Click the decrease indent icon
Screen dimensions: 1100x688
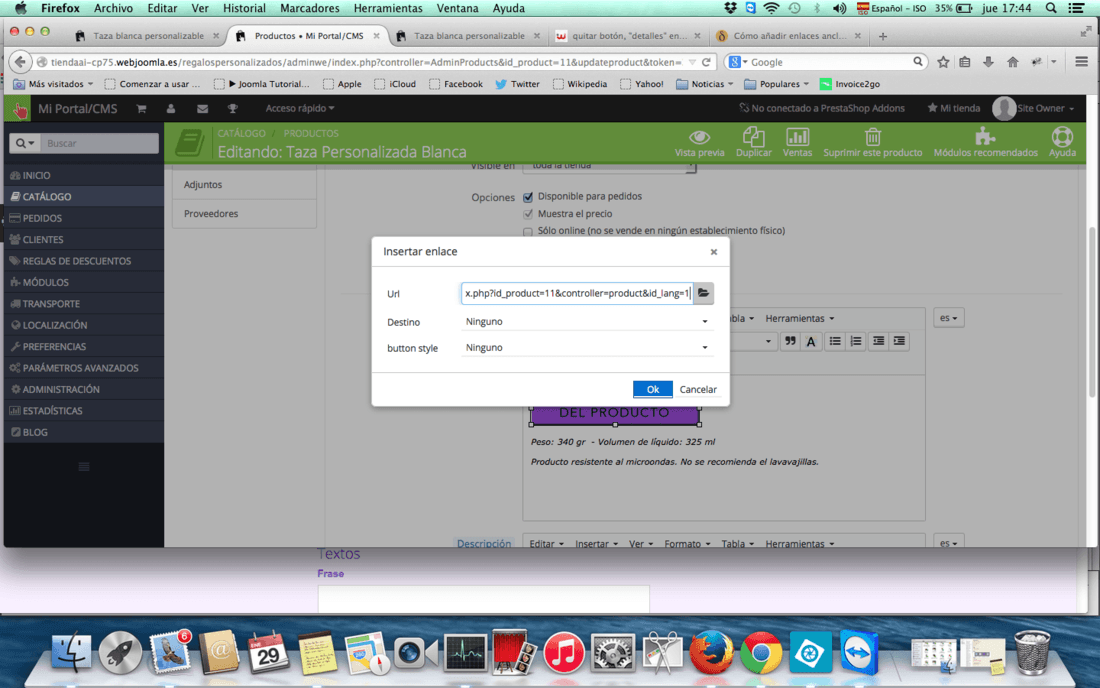click(x=878, y=341)
